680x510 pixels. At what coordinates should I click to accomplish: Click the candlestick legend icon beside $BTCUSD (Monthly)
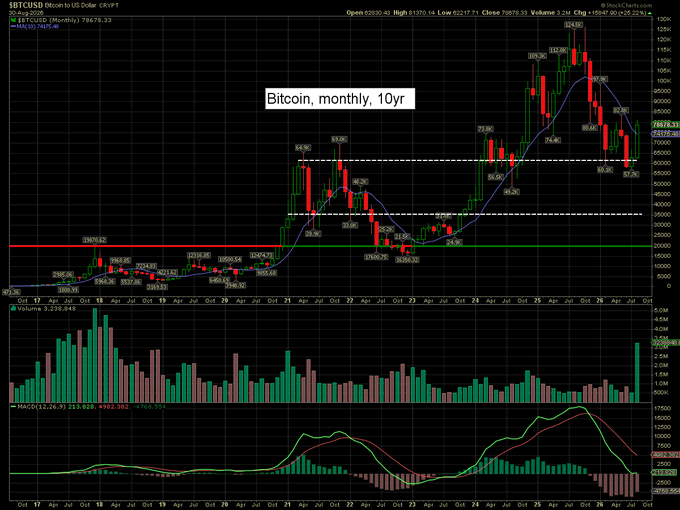point(13,20)
